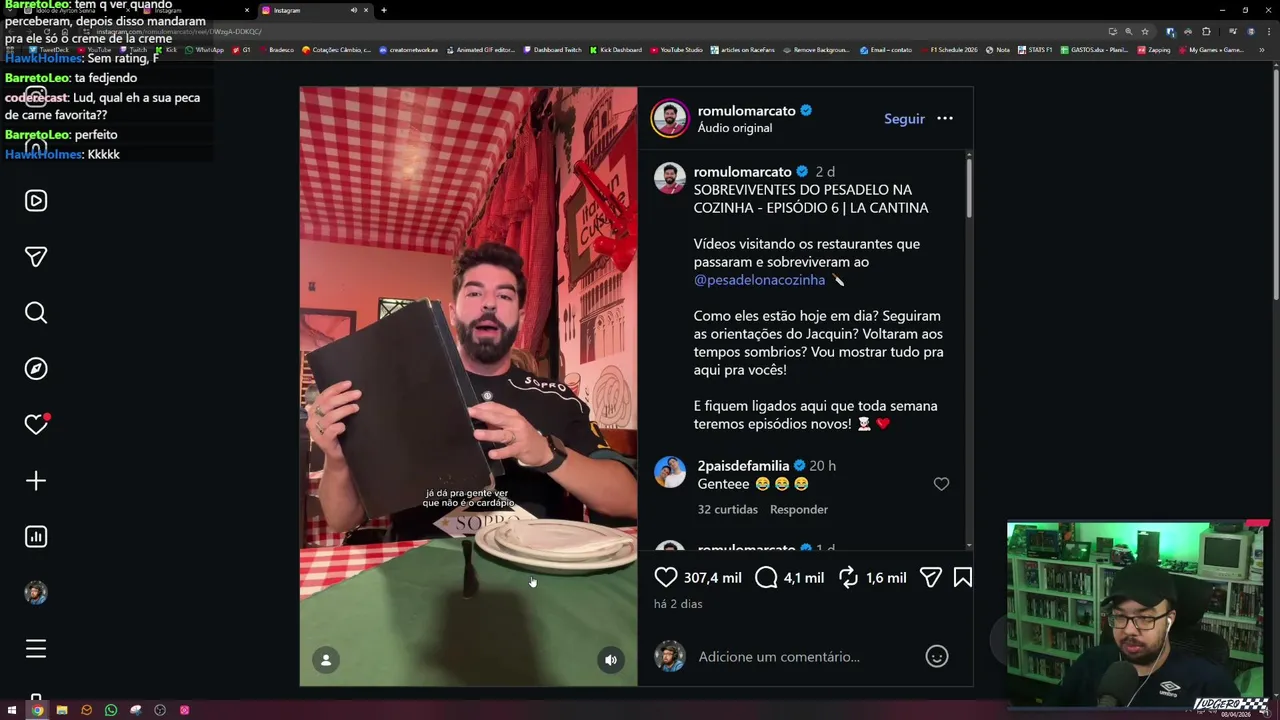The width and height of the screenshot is (1280, 720).
Task: Click the reel video to pause
Action: (x=468, y=386)
